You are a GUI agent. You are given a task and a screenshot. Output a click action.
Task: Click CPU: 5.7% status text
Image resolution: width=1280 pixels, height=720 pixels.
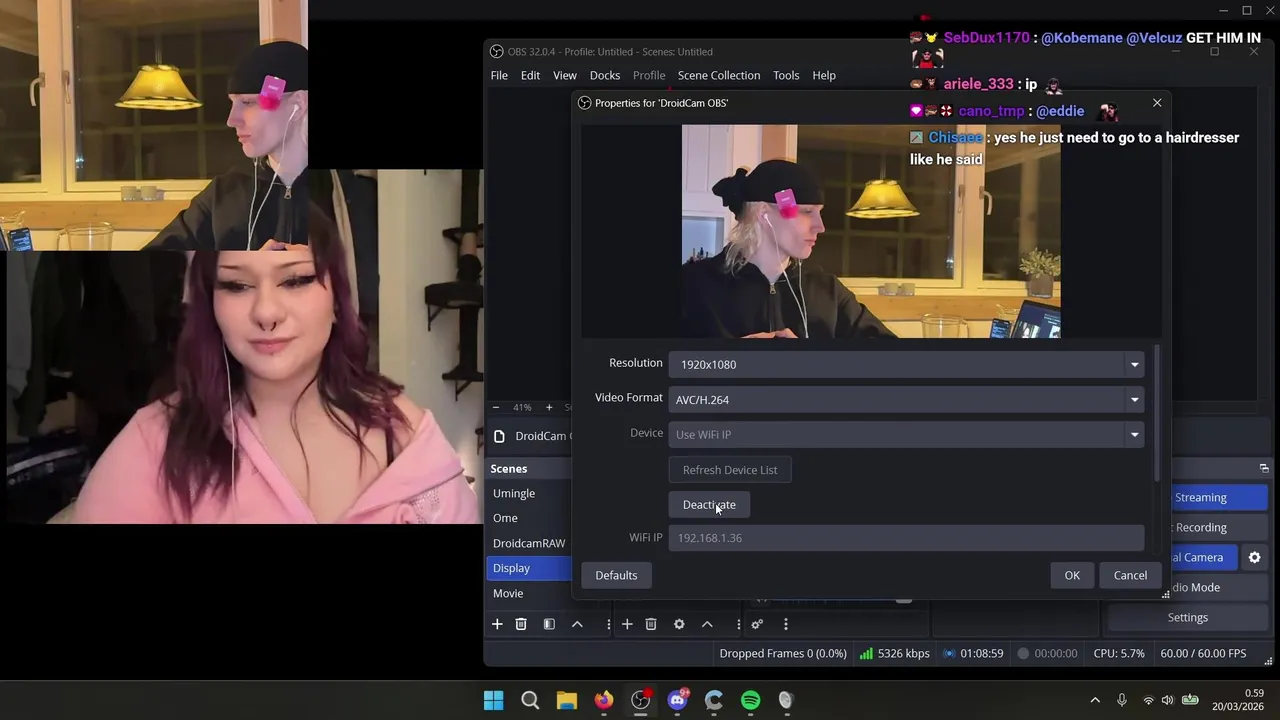click(1119, 653)
